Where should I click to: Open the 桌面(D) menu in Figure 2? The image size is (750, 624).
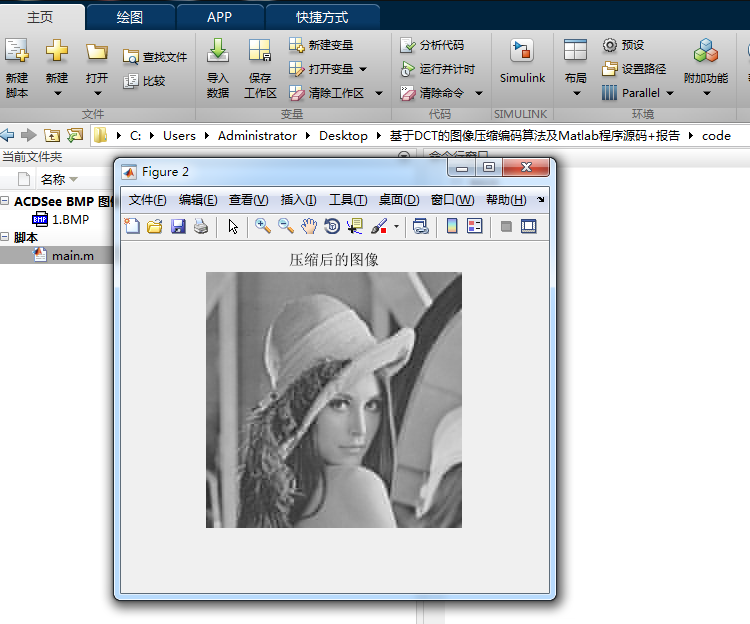click(399, 199)
